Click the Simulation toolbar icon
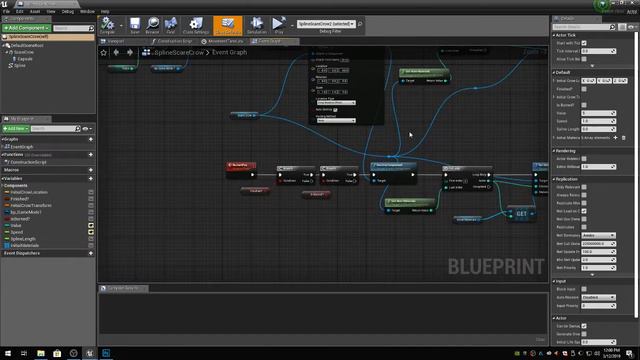640x360 pixels. click(x=257, y=25)
